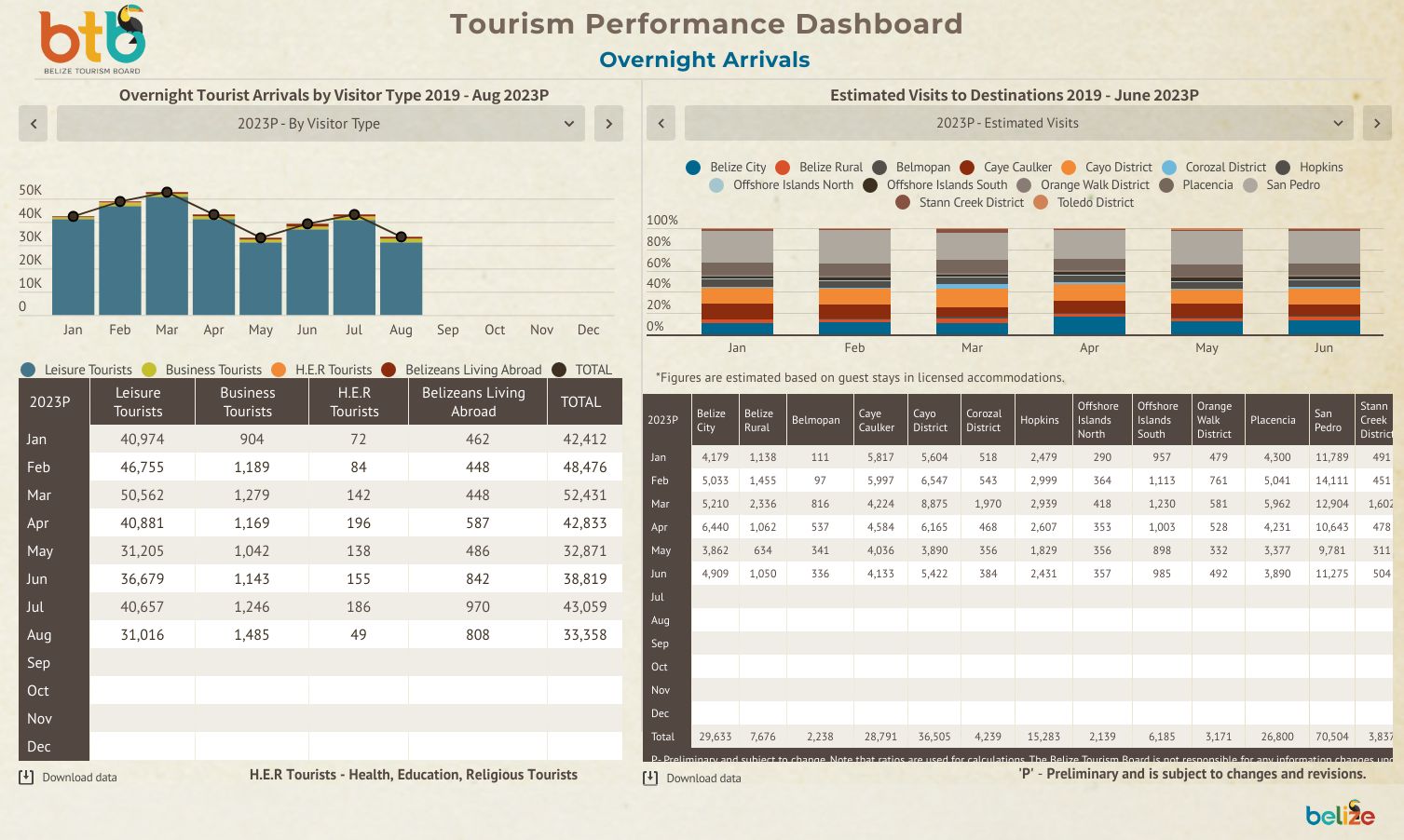Open the 2023P - By Visitor Type dropdown
The width and height of the screenshot is (1404, 840).
tap(320, 124)
